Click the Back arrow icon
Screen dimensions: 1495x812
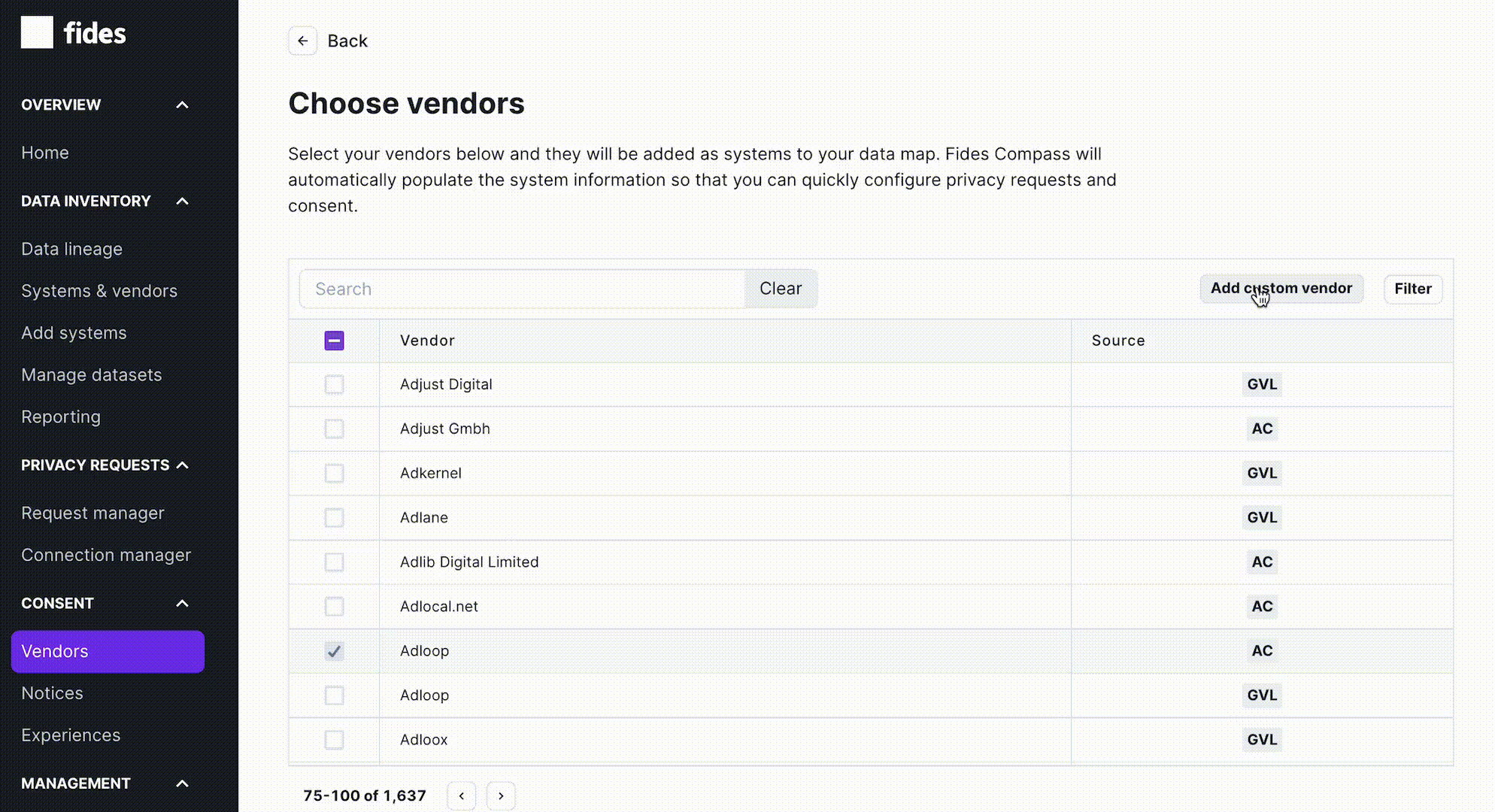302,41
